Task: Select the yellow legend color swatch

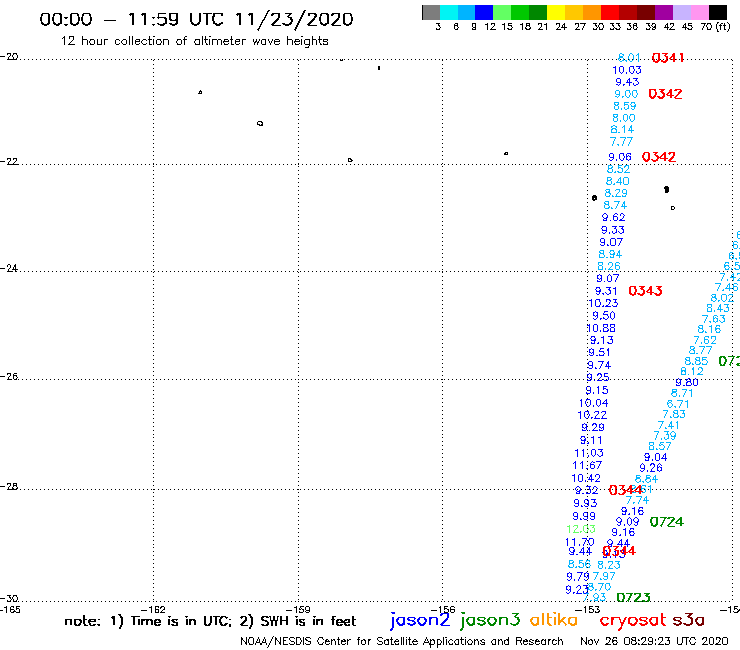Action: [x=556, y=12]
